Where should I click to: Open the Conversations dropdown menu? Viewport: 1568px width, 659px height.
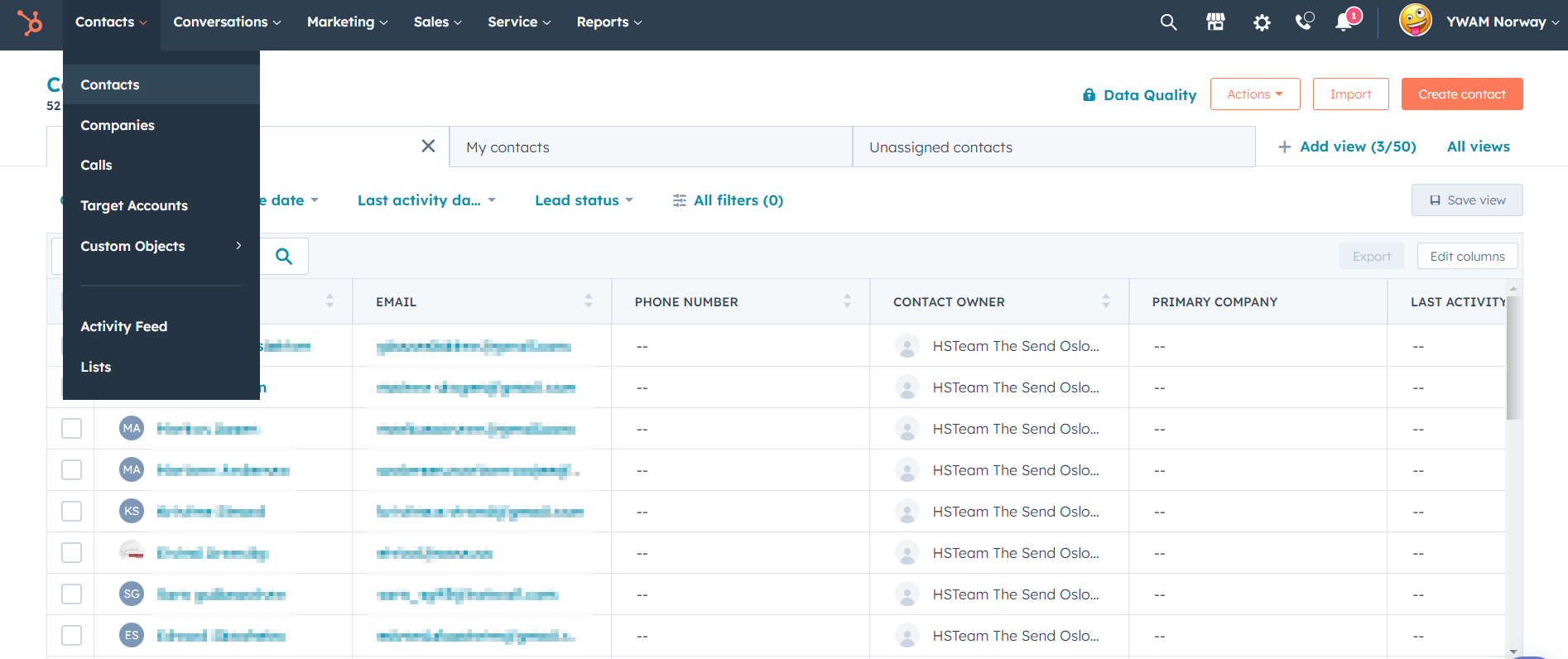(x=227, y=22)
